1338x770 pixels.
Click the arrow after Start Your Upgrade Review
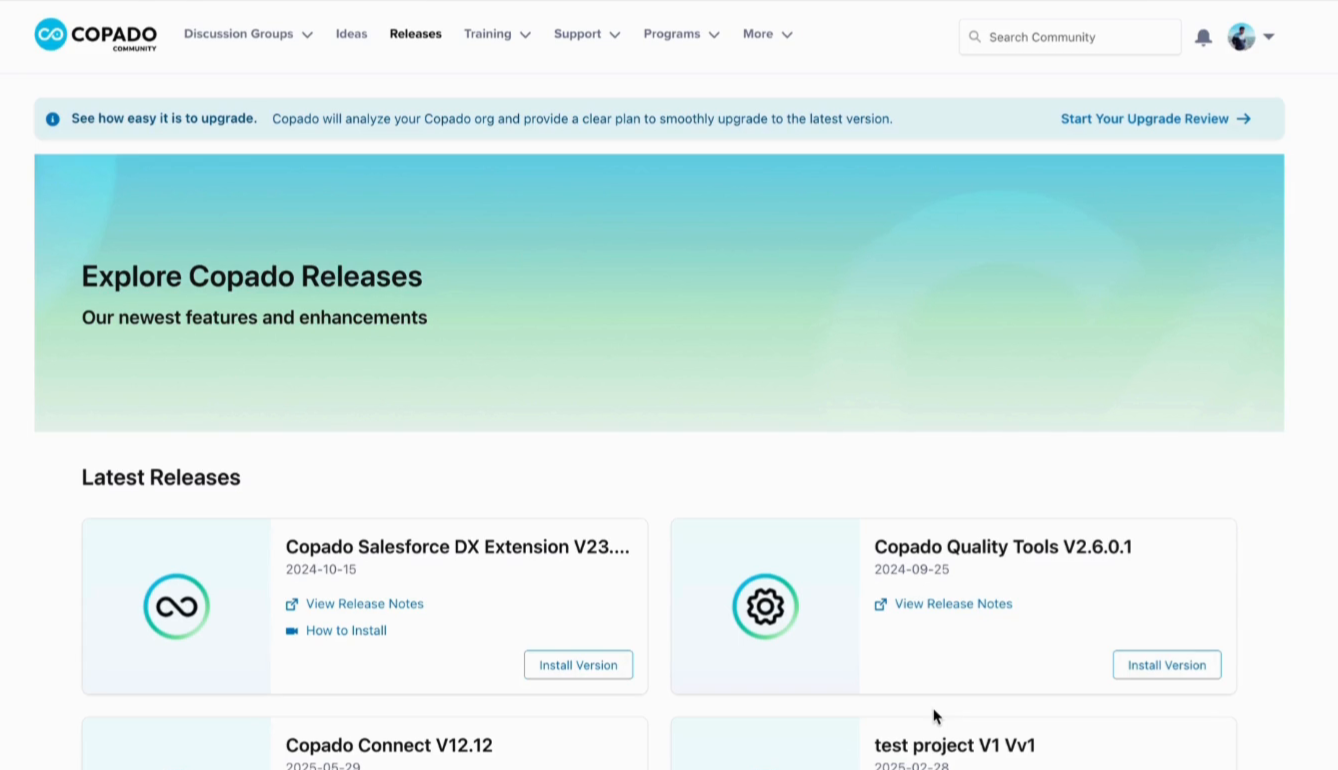1244,119
